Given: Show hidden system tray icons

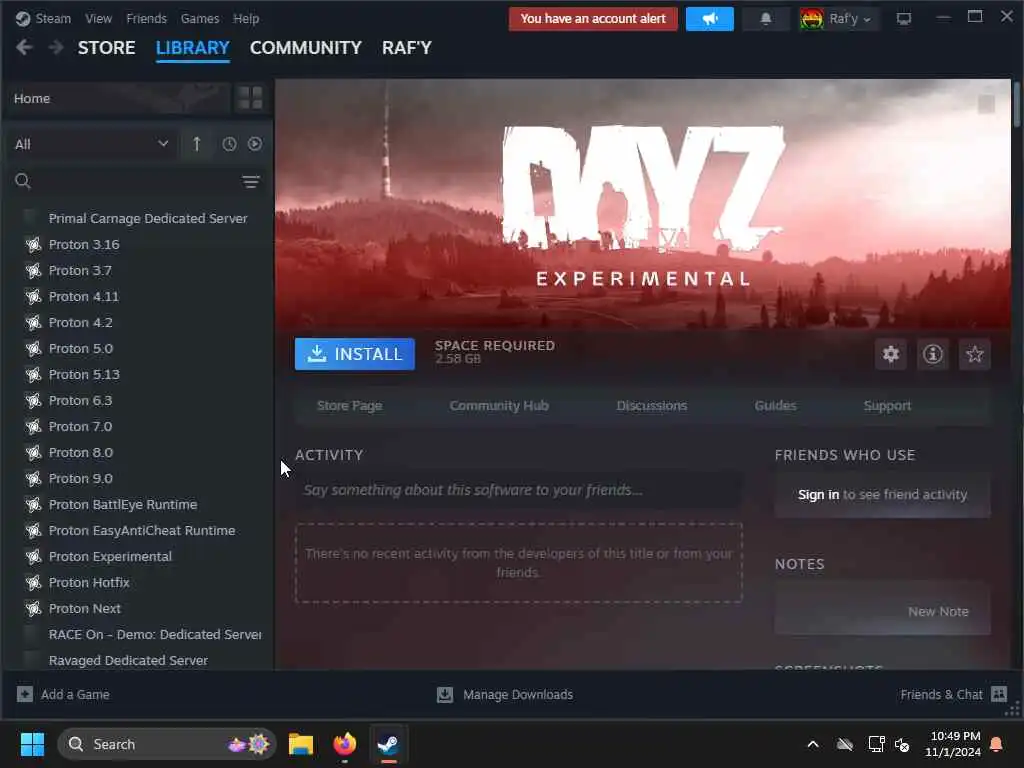Looking at the screenshot, I should (x=813, y=744).
